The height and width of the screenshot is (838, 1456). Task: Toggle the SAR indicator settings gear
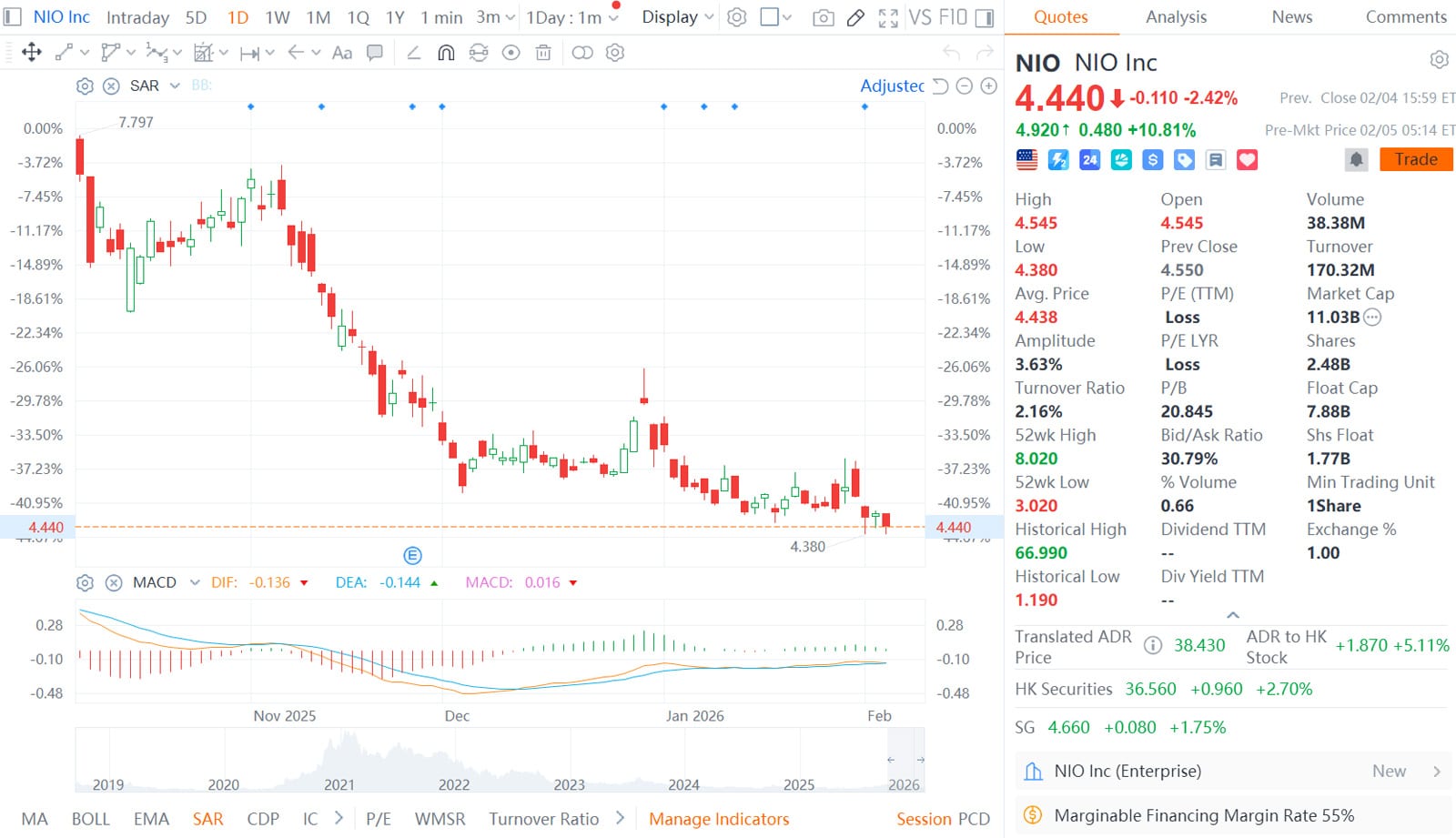(x=85, y=86)
